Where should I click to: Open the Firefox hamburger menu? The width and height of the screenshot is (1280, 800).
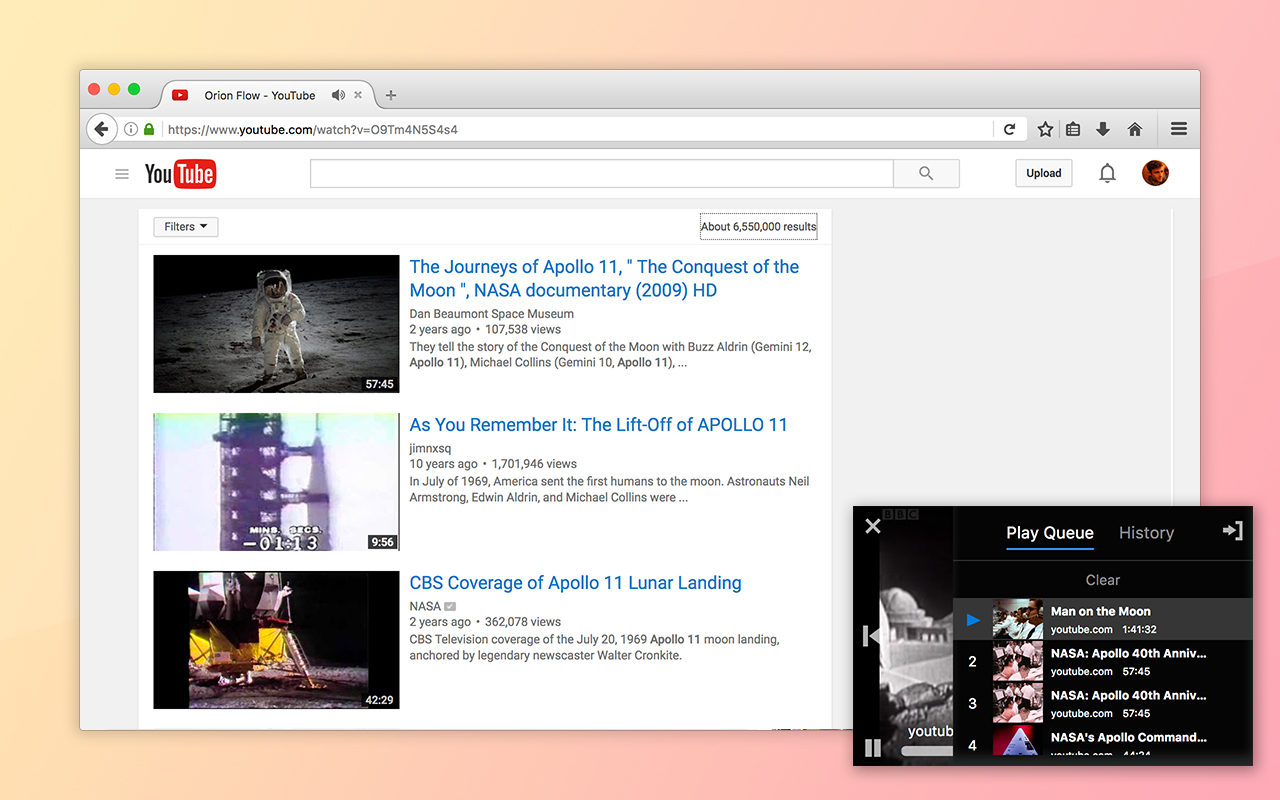click(1179, 129)
